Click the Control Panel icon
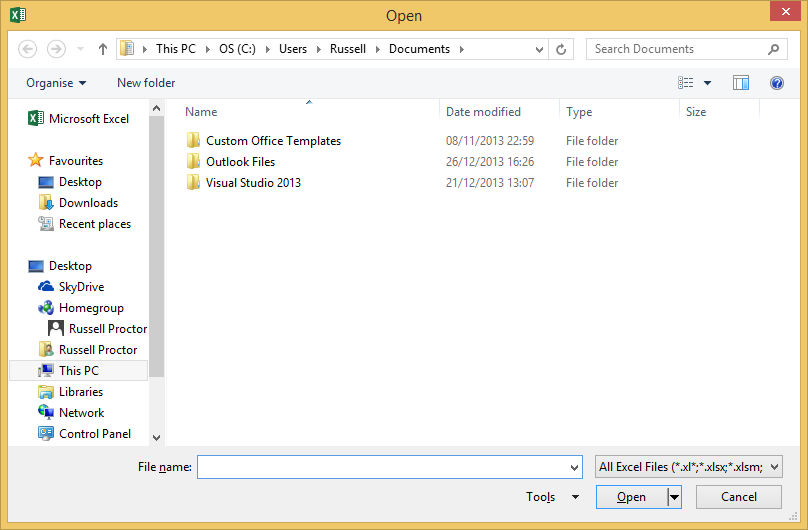The width and height of the screenshot is (808, 530). [x=46, y=434]
